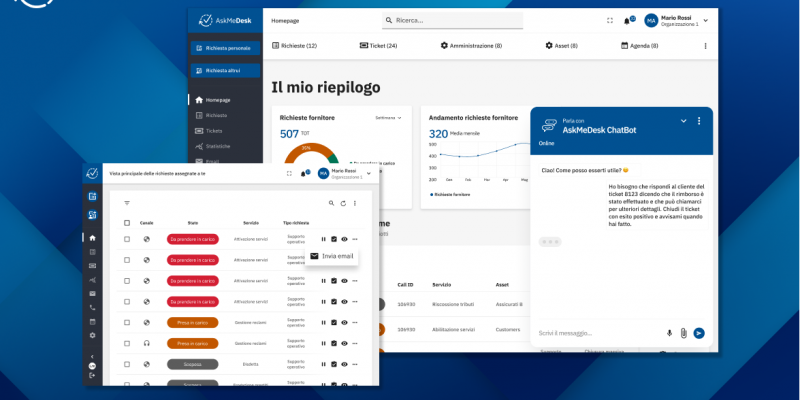Go to Home in the front window's icon sidebar
This screenshot has height=400, width=800.
(92, 238)
